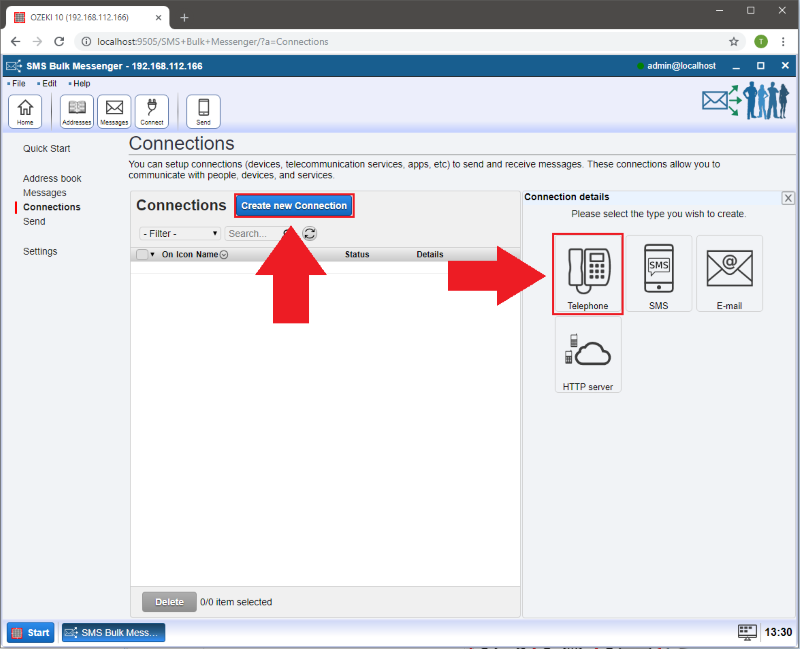Click the Home toolbar icon

tap(25, 111)
